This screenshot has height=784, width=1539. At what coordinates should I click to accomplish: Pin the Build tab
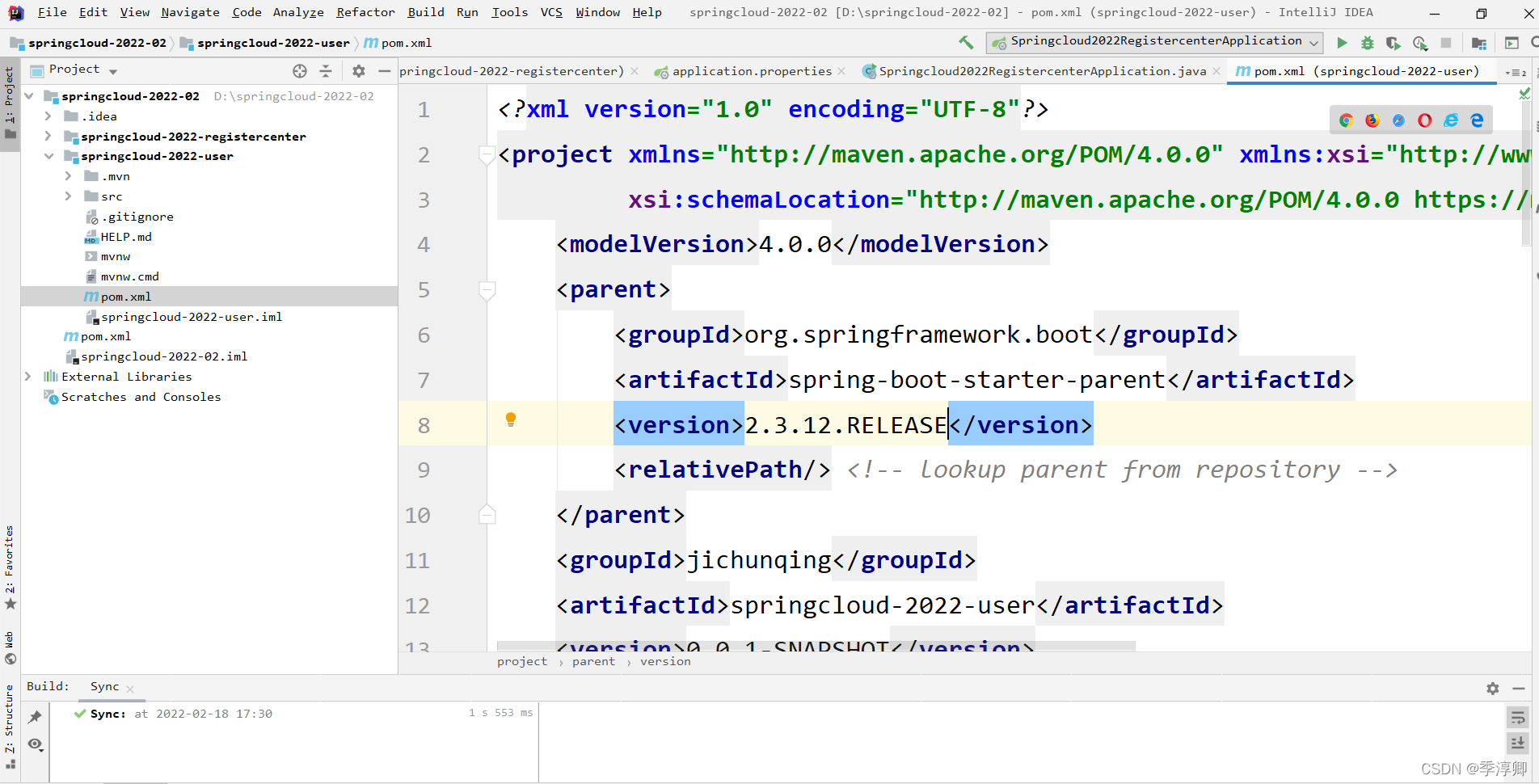coord(35,717)
